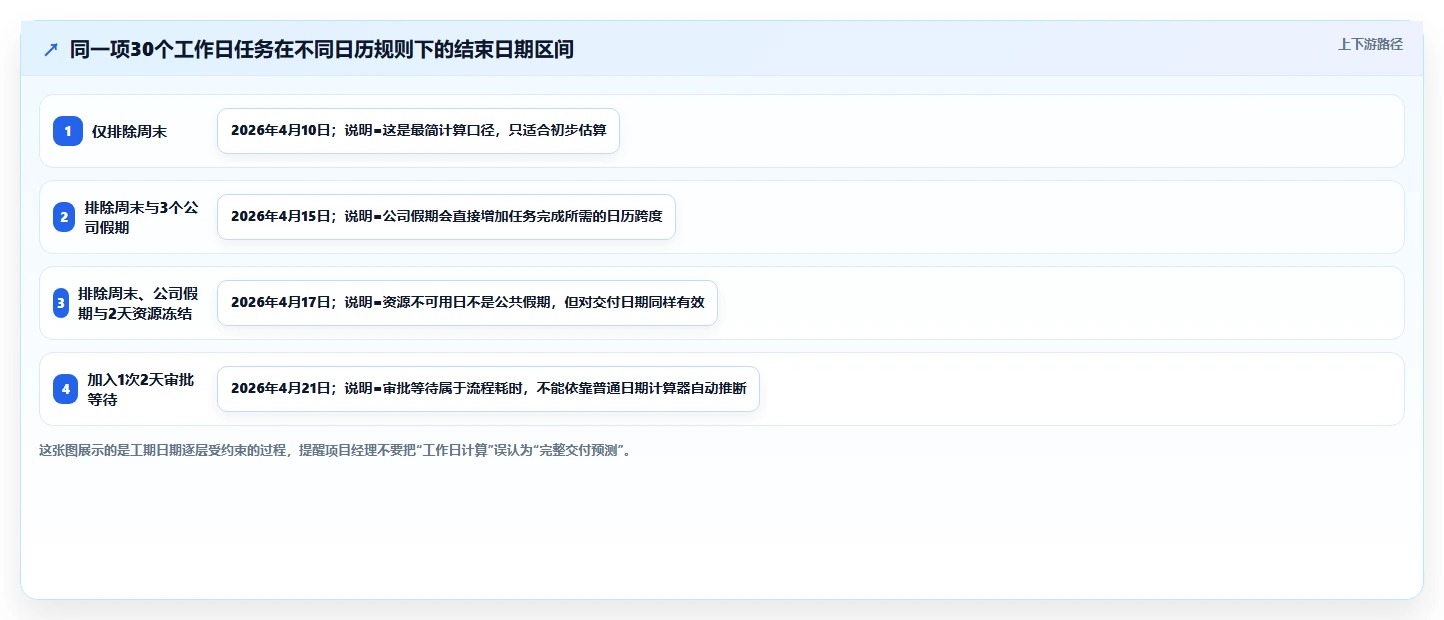Screen dimensions: 1444x620
Task: Click the step 3 number badge
Action: tap(61, 303)
